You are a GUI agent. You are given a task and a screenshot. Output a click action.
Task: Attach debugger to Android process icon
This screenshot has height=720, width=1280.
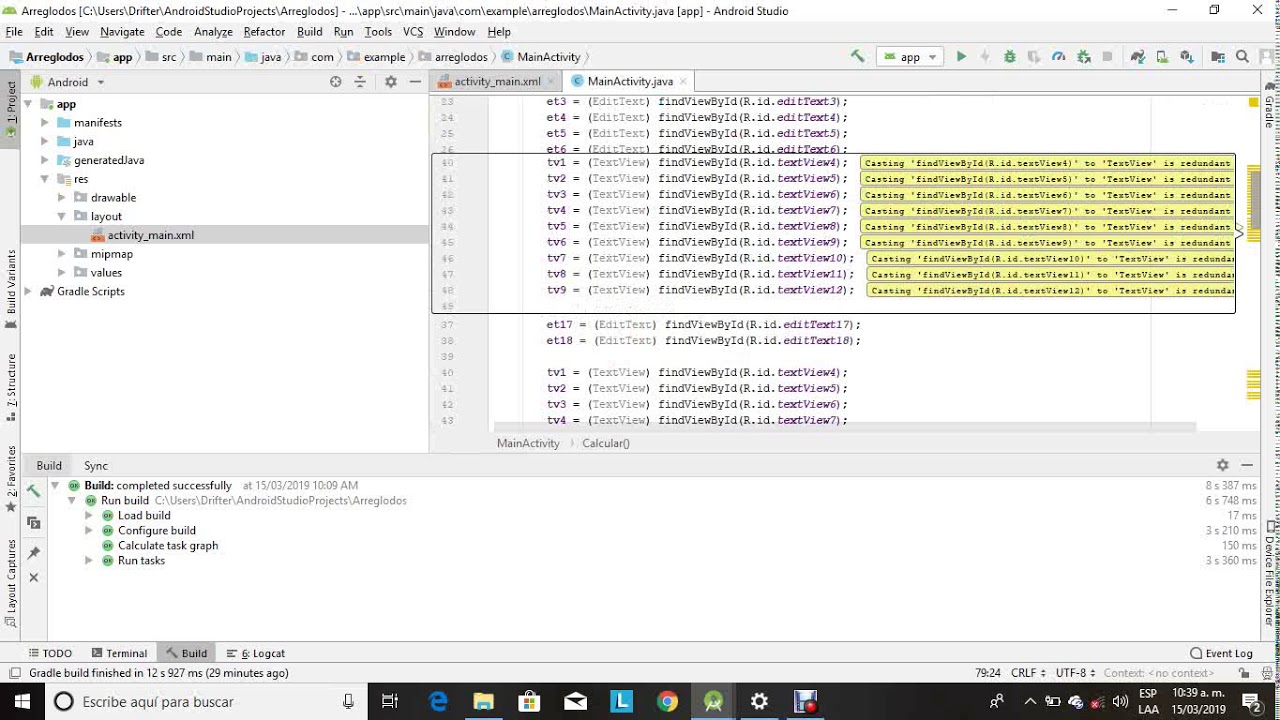(1084, 57)
